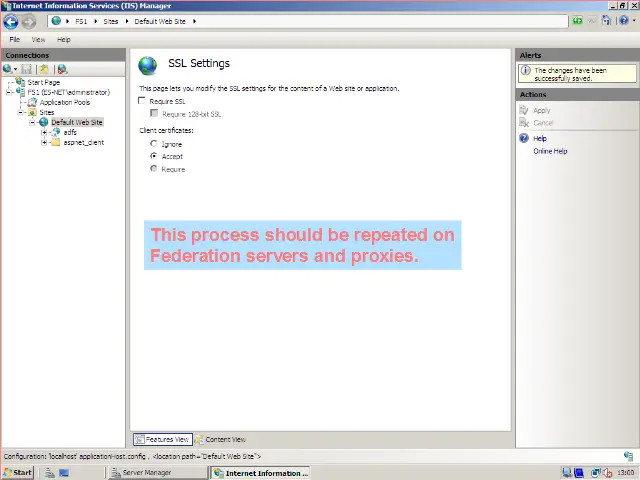Image resolution: width=640 pixels, height=480 pixels.
Task: Open Help from the Actions pane
Action: (x=540, y=138)
